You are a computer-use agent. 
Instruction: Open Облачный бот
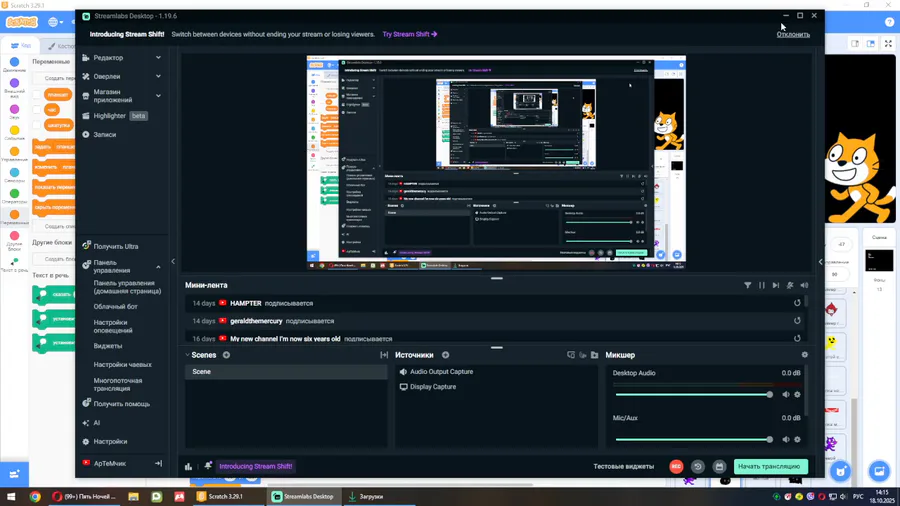pos(115,306)
